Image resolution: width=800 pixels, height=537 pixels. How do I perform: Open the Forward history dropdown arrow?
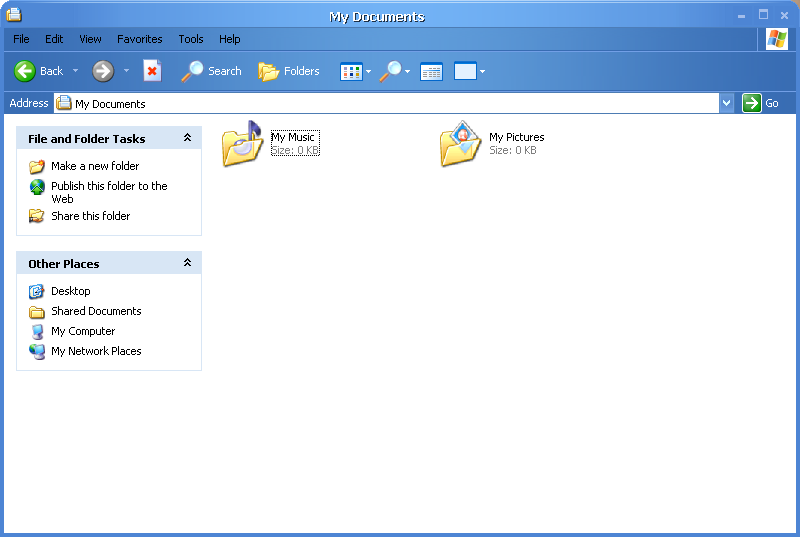tap(126, 71)
